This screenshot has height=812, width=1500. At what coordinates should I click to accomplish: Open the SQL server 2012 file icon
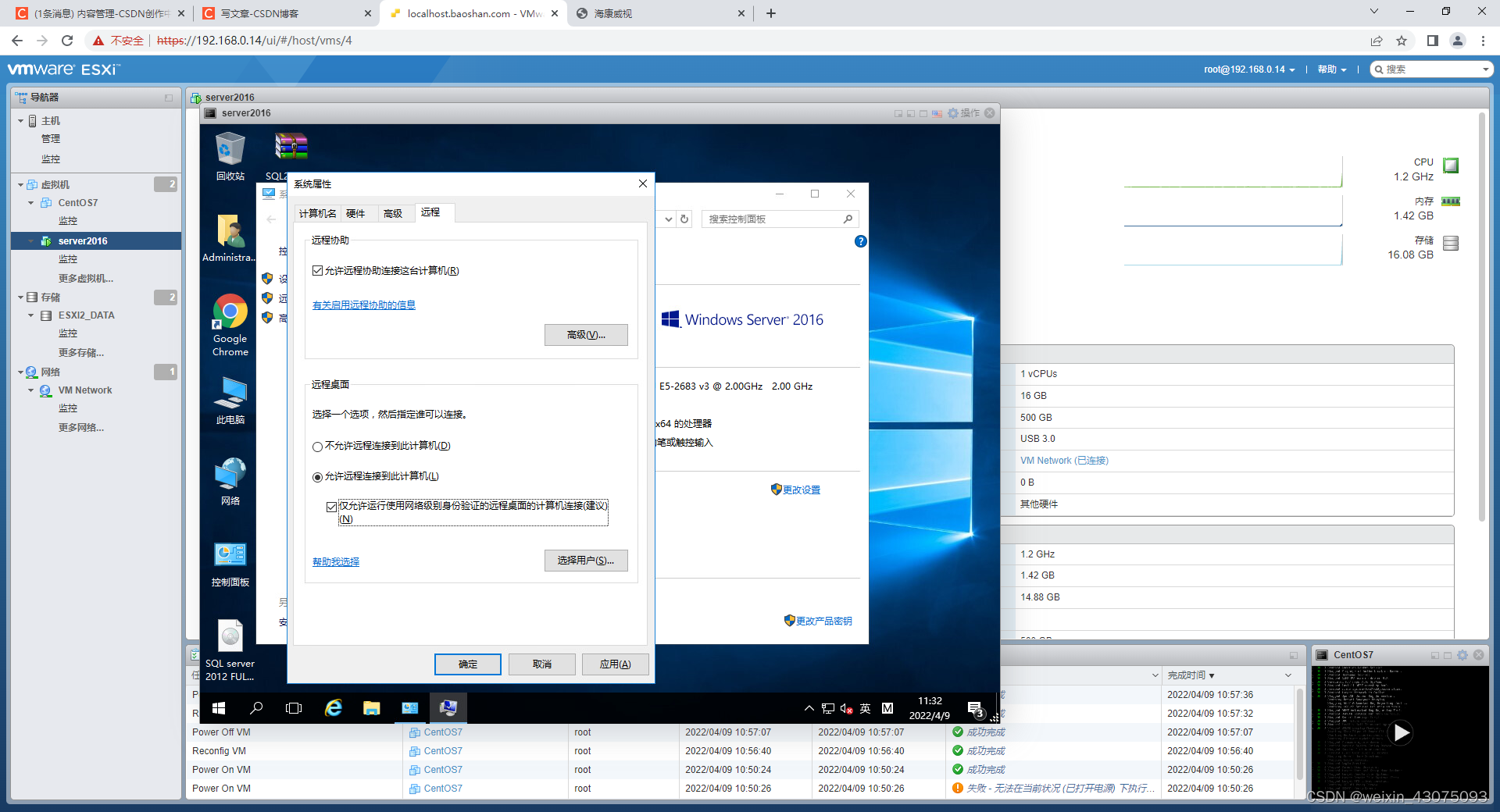coord(230,650)
